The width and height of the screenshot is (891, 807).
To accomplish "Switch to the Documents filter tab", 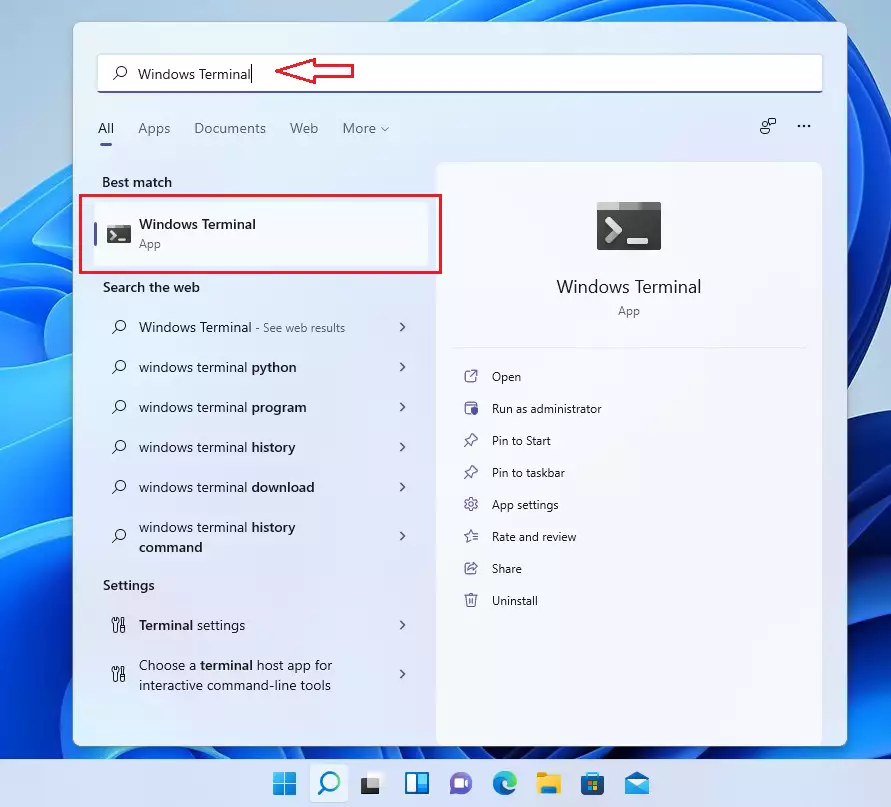I will 230,128.
